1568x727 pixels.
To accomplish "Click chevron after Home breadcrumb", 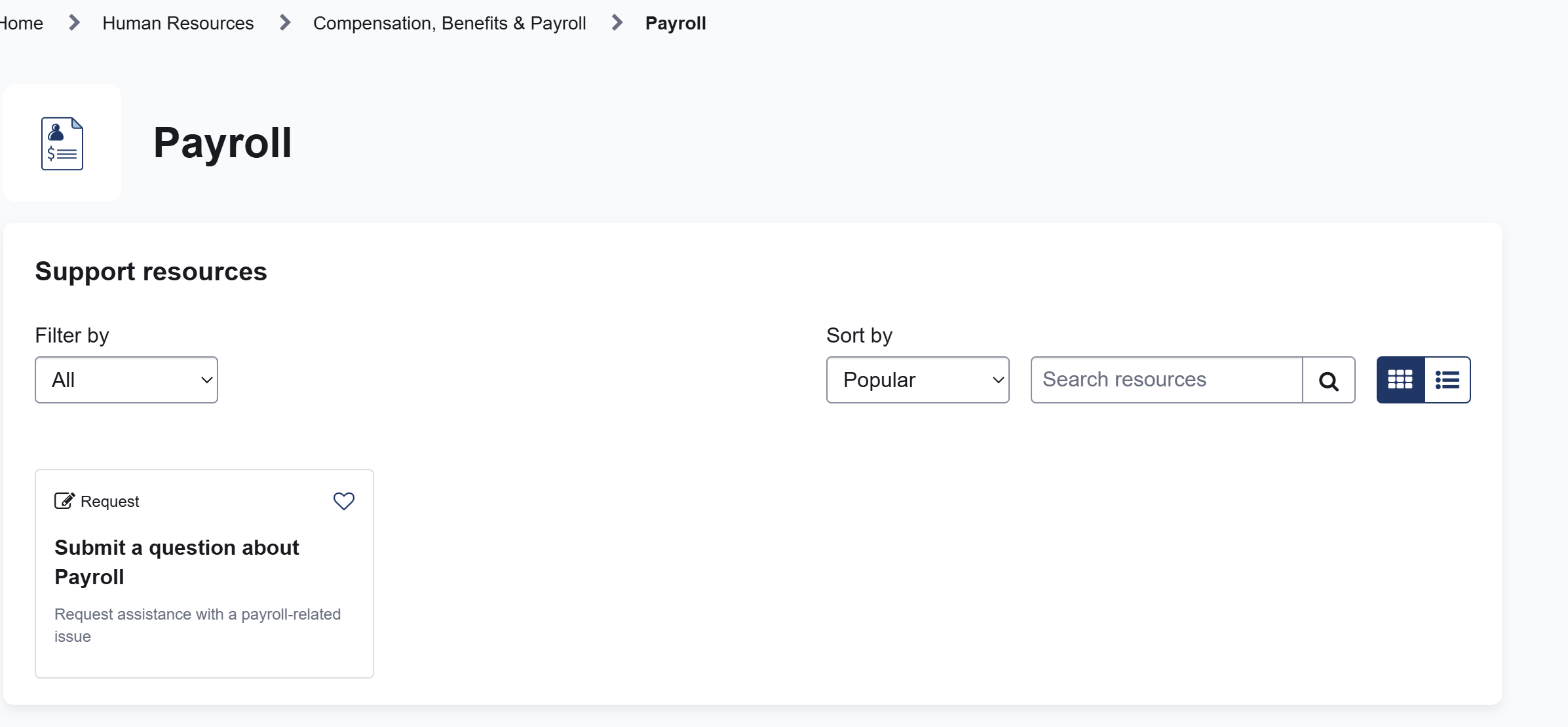I will [x=74, y=23].
